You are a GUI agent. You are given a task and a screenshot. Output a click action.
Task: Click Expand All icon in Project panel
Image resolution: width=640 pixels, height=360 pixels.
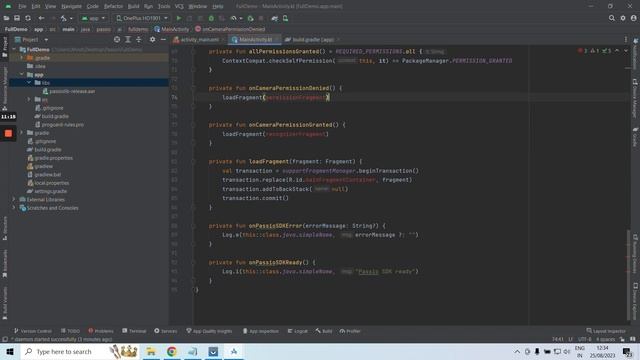click(128, 40)
